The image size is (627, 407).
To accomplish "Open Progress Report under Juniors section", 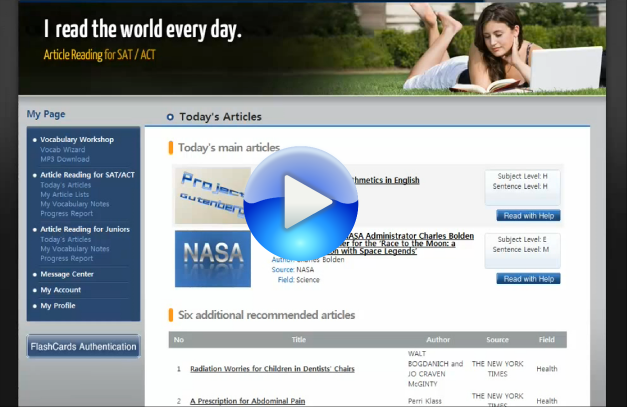I will pos(66,258).
